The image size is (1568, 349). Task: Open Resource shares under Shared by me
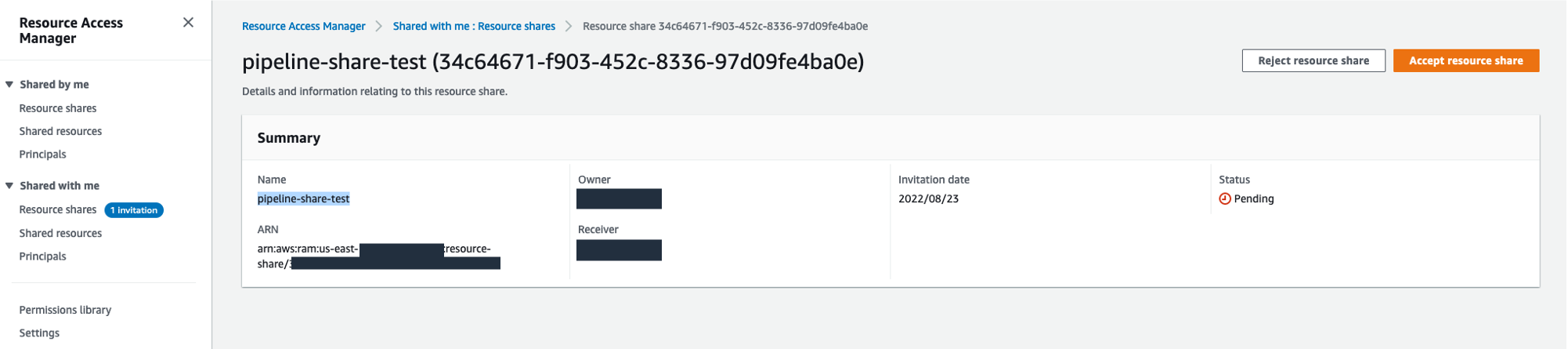[58, 108]
